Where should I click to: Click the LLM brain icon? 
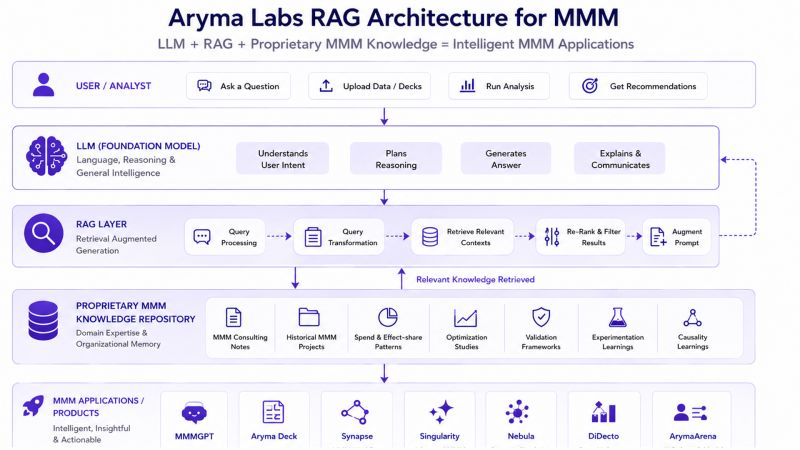pyautogui.click(x=46, y=156)
